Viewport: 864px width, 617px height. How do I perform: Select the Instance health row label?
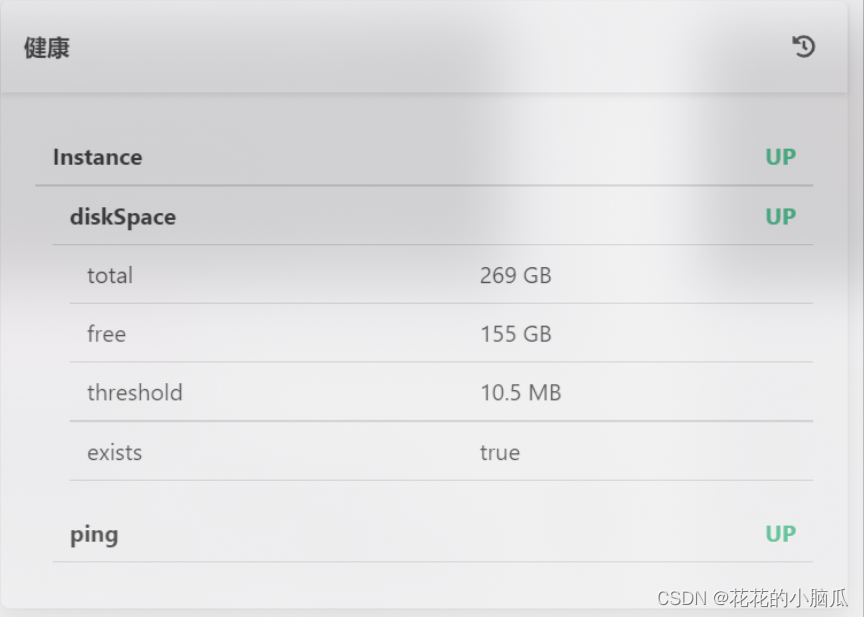(97, 157)
